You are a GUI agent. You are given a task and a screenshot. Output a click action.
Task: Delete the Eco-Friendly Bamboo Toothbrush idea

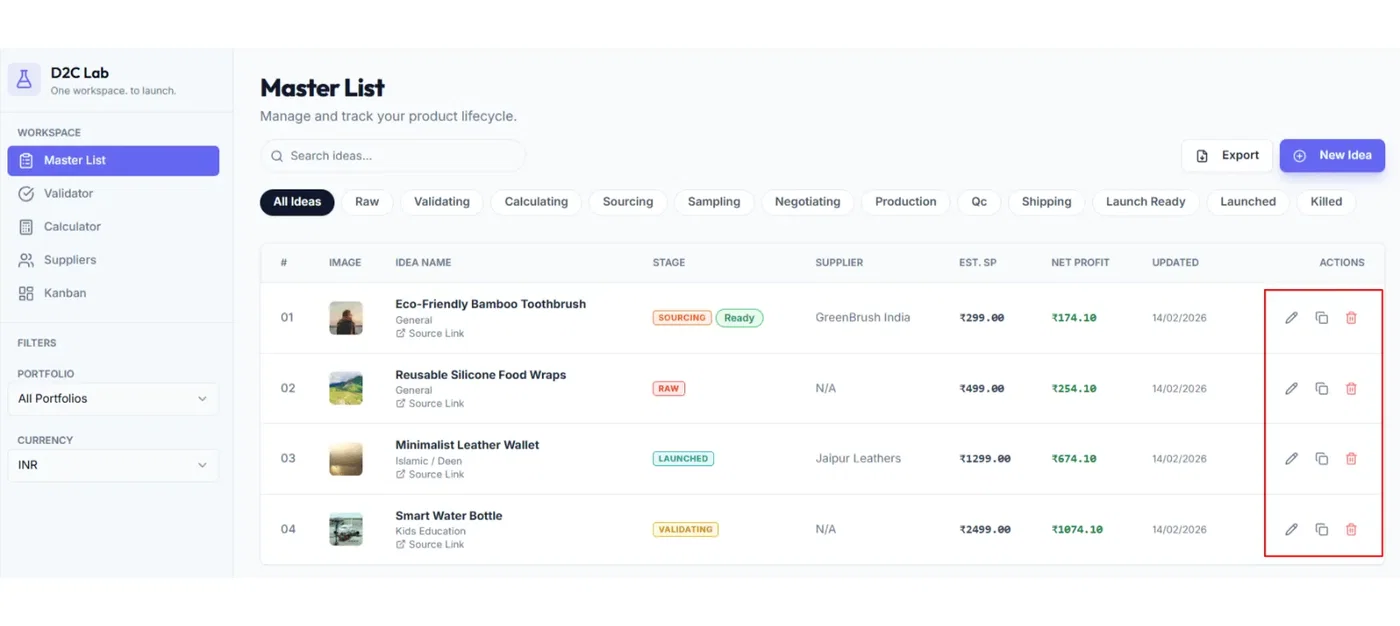[1351, 318]
